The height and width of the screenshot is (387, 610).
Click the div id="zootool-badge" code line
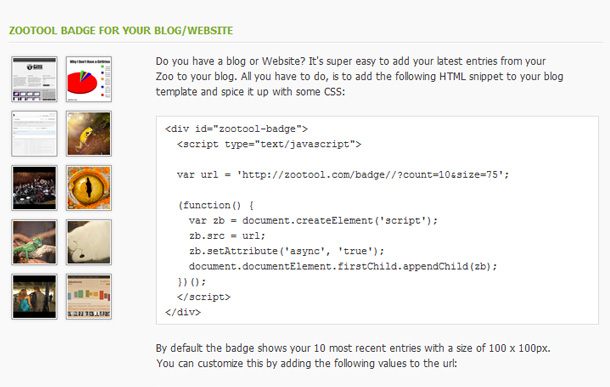pos(237,129)
